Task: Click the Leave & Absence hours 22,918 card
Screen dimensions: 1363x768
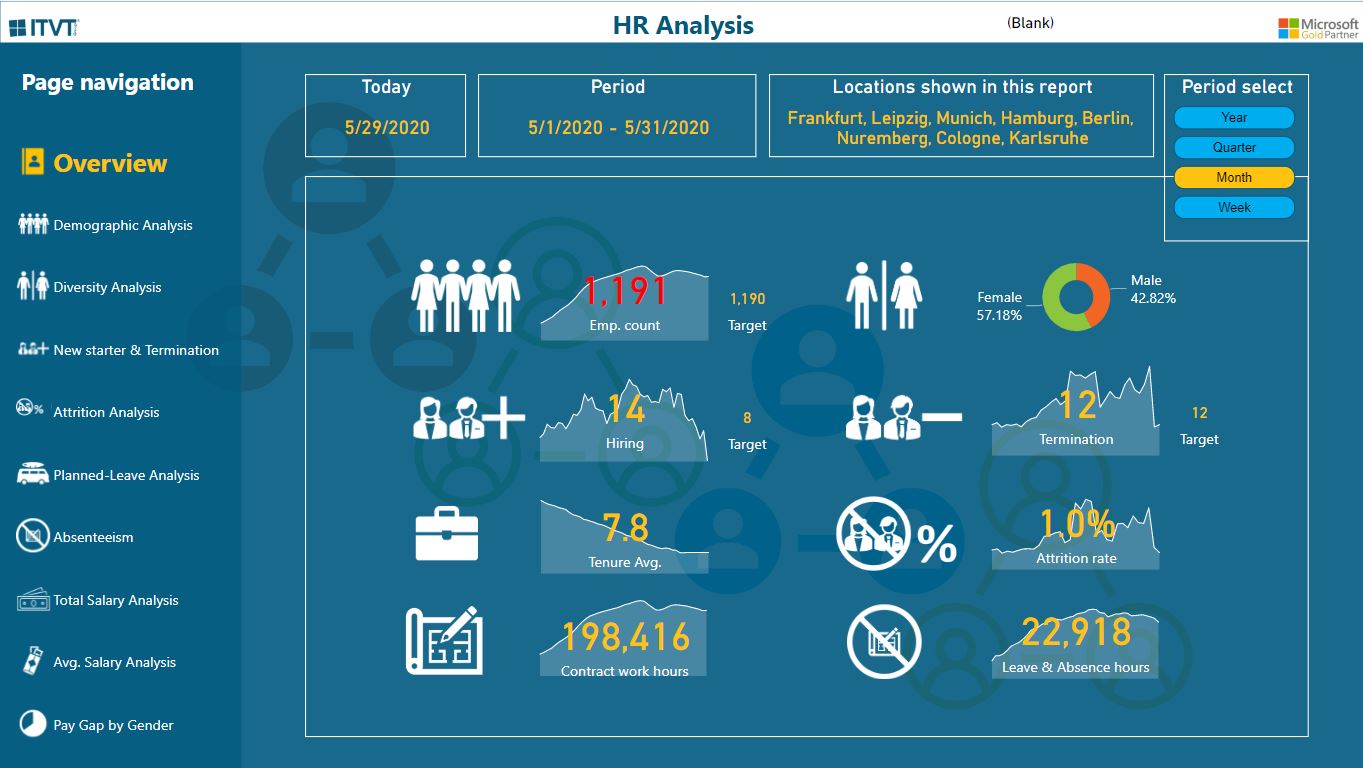Action: coord(1075,643)
